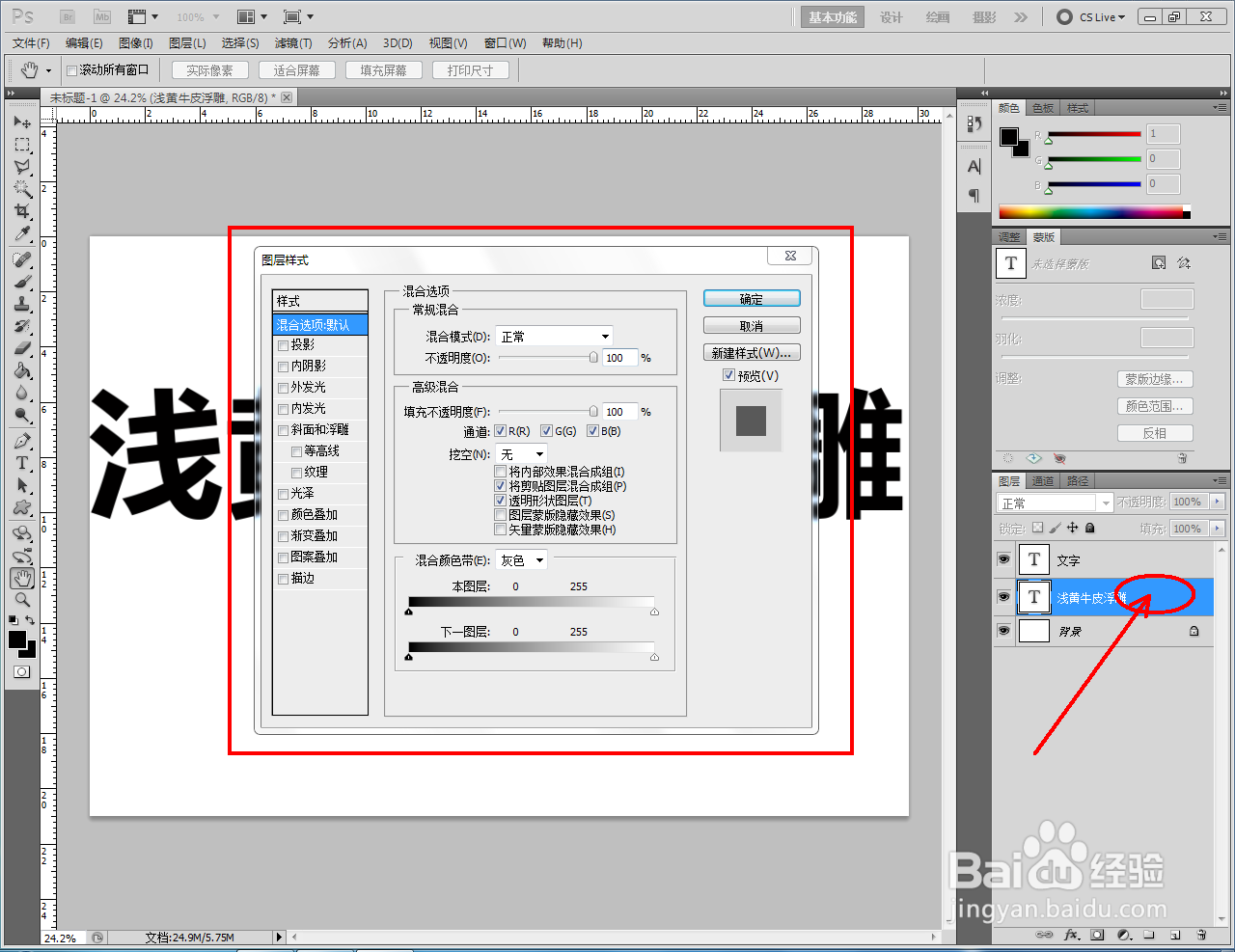The image size is (1235, 952).
Task: Hide the 文字 layer via eye icon
Action: click(x=1003, y=559)
